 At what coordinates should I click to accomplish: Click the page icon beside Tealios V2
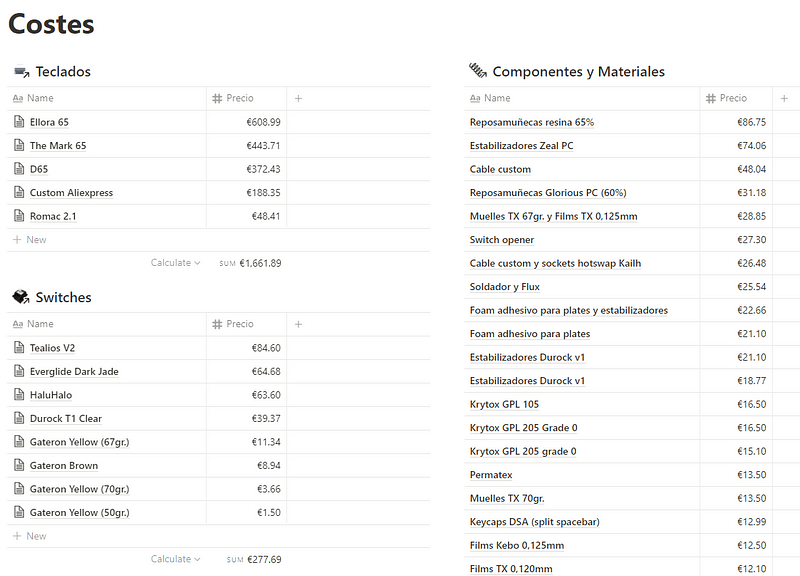[x=18, y=348]
